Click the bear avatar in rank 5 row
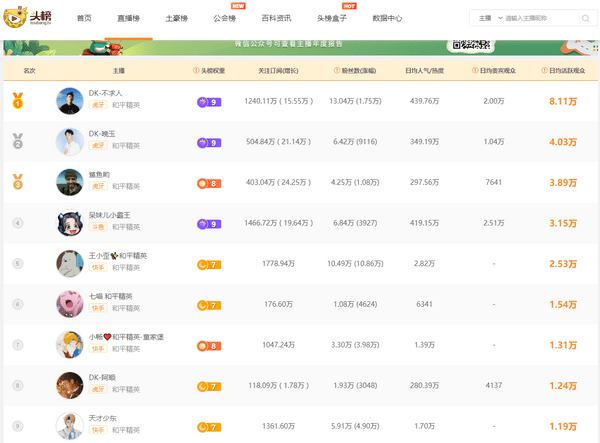The image size is (600, 443). pyautogui.click(x=70, y=264)
